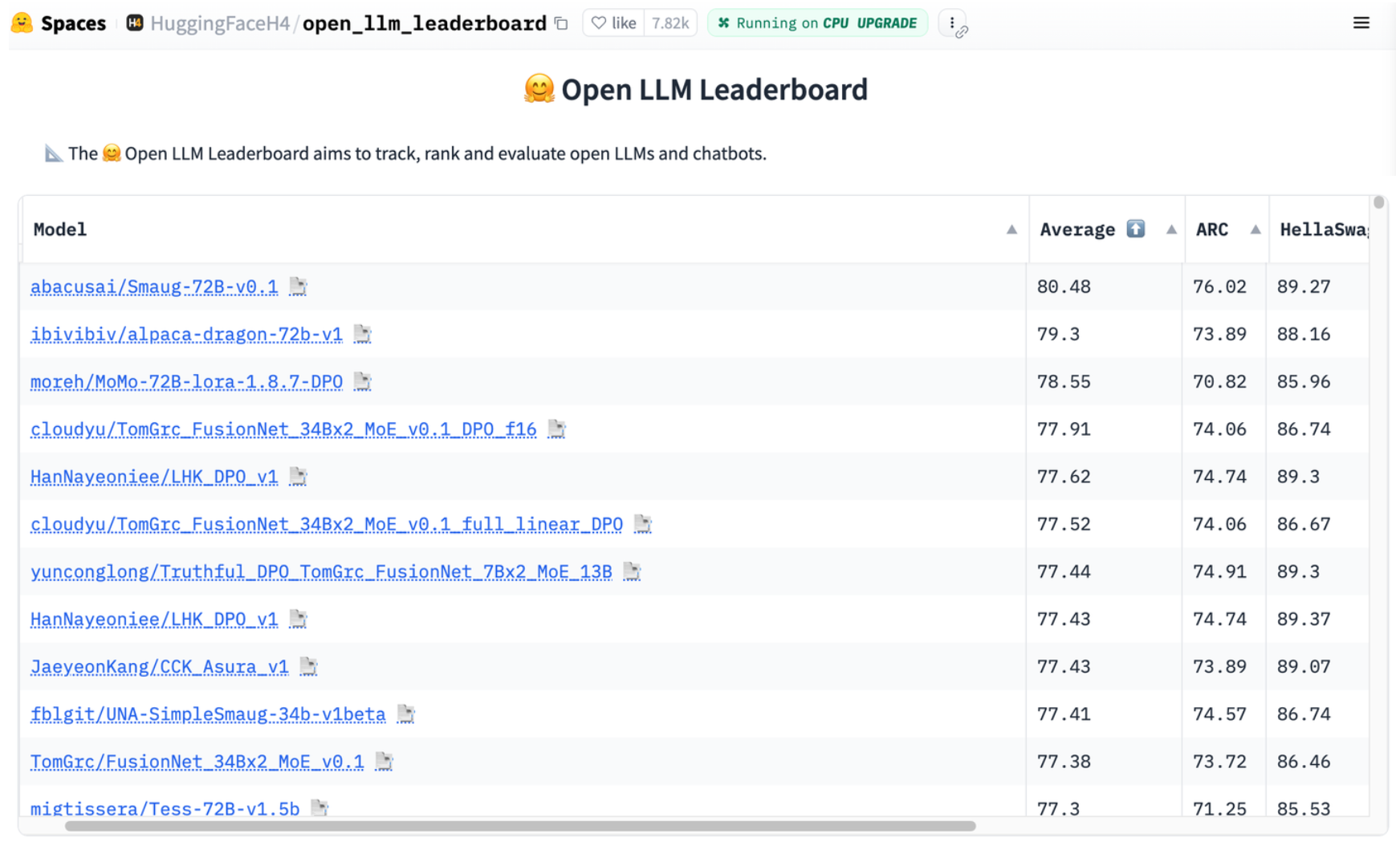
Task: Open the Spaces home logo
Action: (22, 22)
